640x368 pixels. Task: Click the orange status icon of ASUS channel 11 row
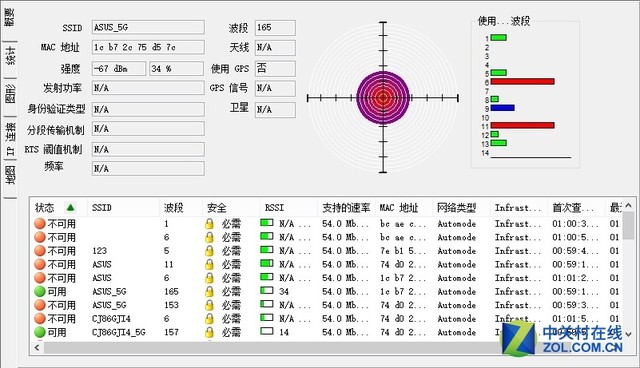pos(40,264)
